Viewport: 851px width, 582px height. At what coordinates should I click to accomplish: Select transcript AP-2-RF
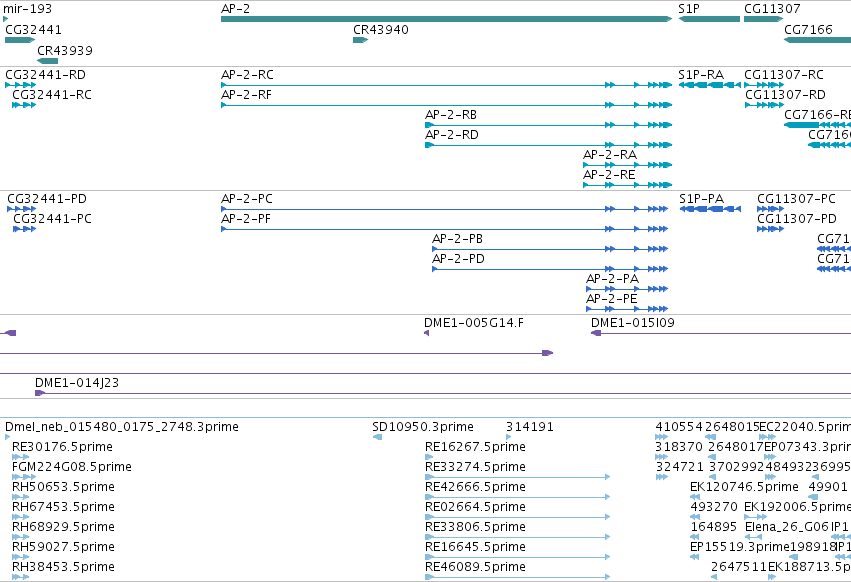pyautogui.click(x=446, y=105)
